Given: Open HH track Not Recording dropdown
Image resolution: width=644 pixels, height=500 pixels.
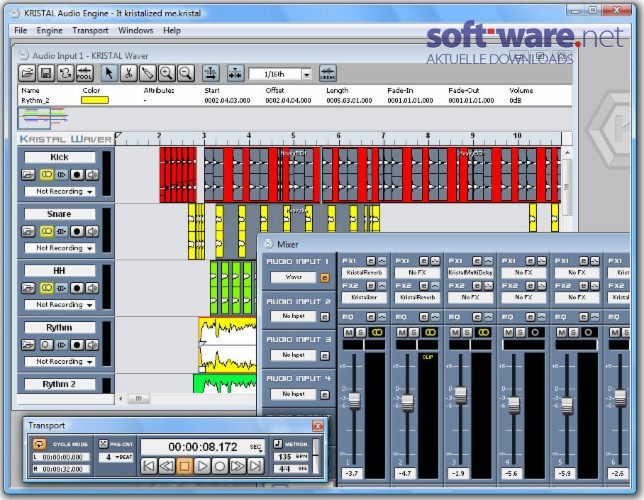Looking at the screenshot, I should [60, 305].
